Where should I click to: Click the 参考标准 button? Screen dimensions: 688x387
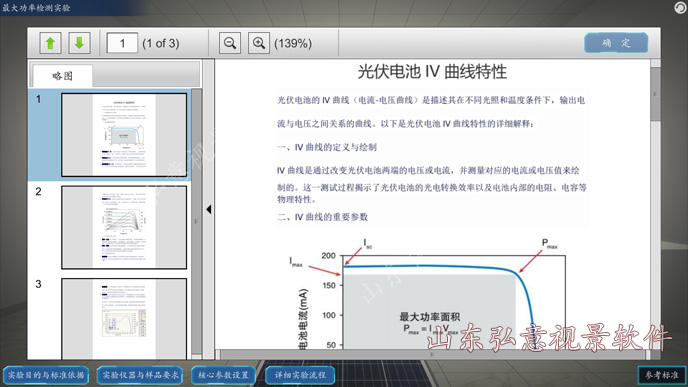click(662, 376)
